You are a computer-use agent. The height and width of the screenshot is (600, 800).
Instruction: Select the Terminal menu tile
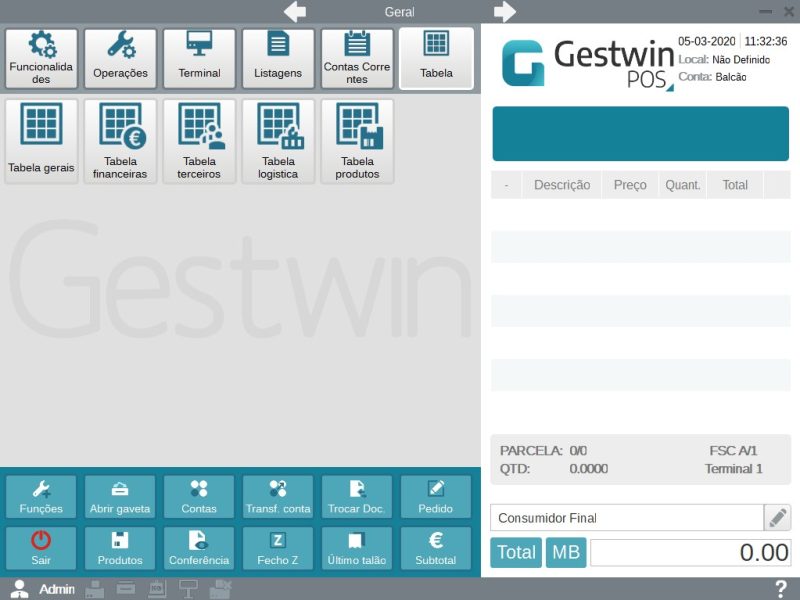pos(199,59)
